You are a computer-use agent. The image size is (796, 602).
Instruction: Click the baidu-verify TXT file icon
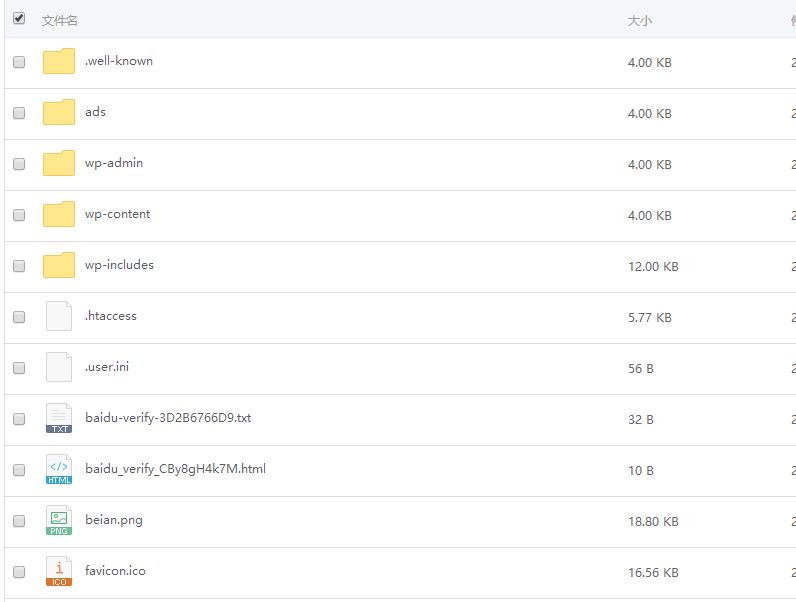[59, 419]
